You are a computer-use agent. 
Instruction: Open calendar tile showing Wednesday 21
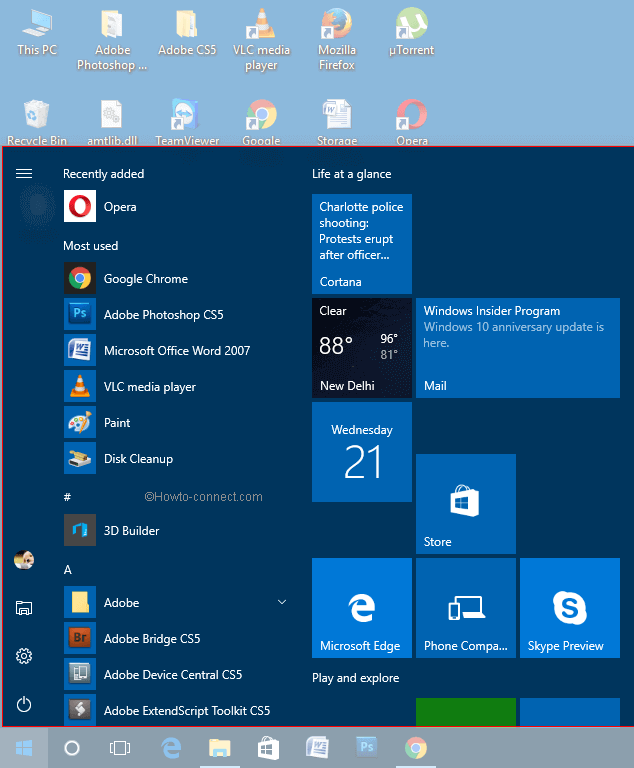pos(362,452)
